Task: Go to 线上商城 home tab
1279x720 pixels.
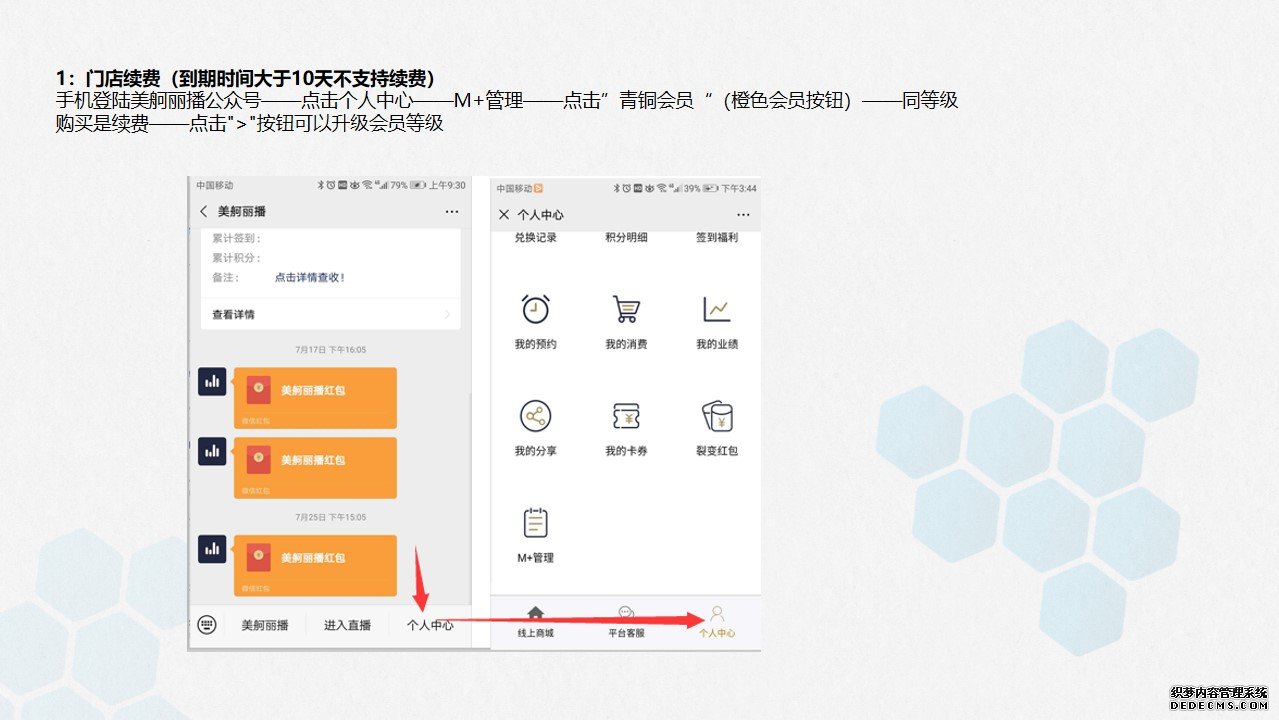Action: pyautogui.click(x=536, y=622)
